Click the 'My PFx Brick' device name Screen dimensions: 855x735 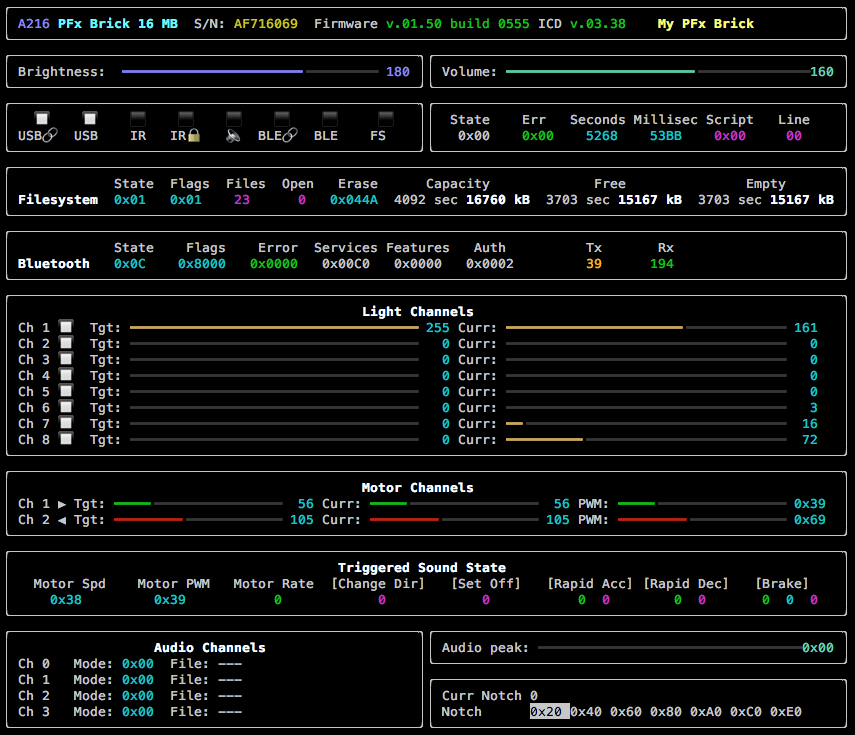(x=706, y=23)
